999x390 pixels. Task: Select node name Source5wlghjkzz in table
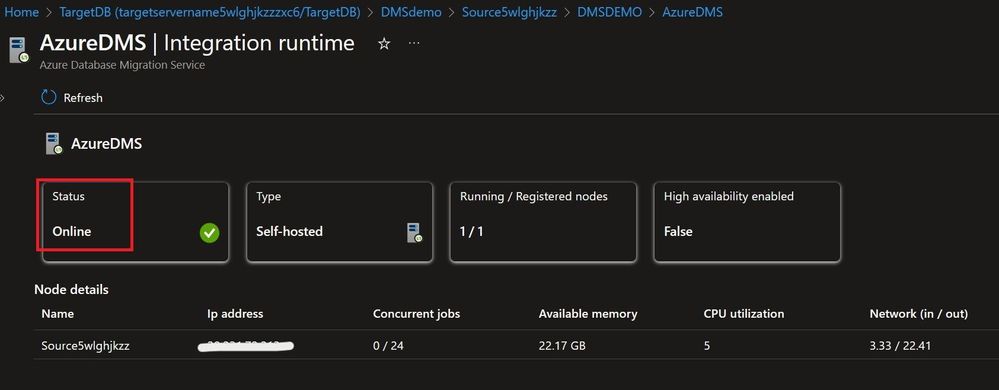pyautogui.click(x=85, y=346)
